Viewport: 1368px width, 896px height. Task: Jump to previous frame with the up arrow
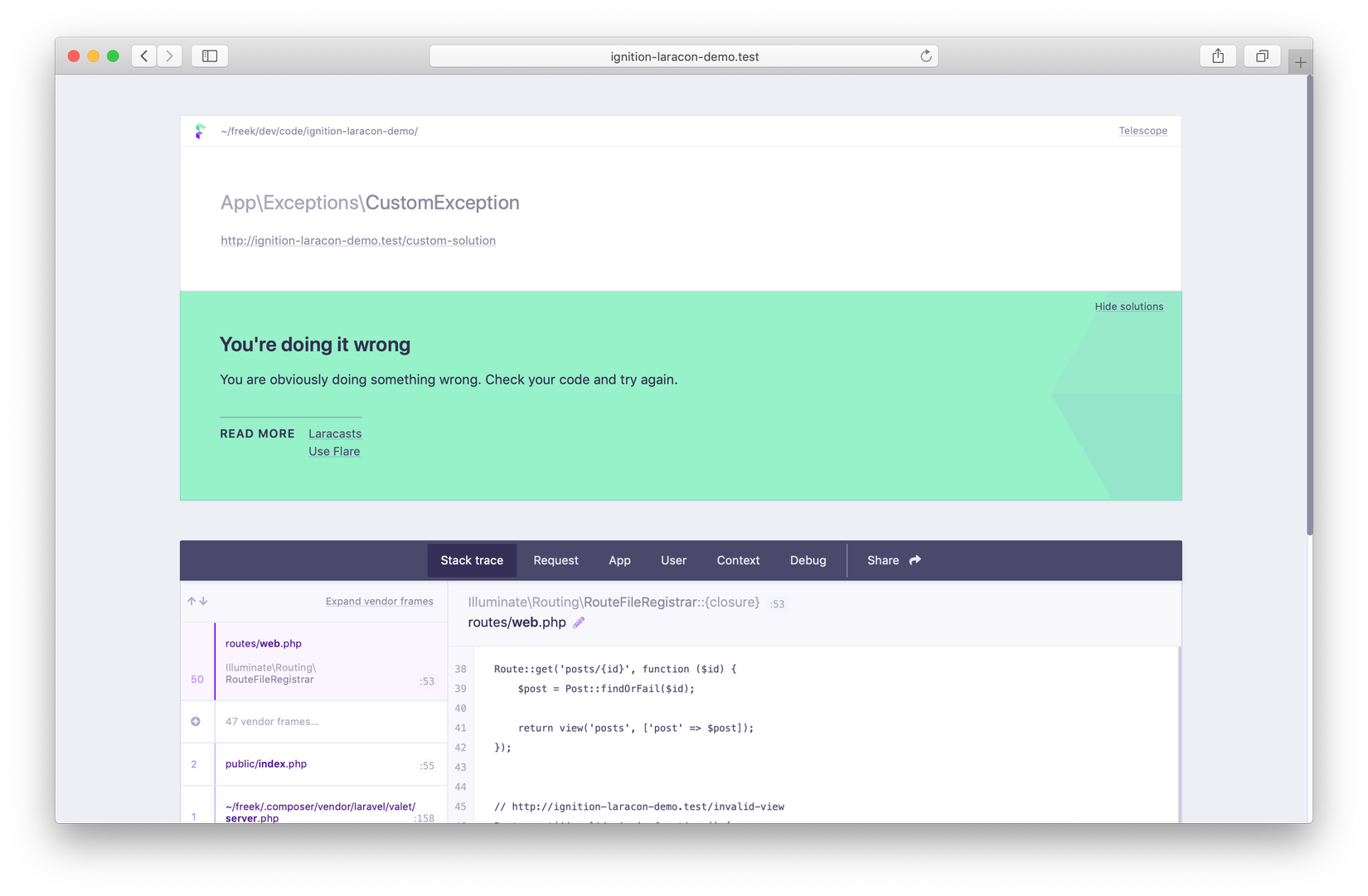[191, 601]
